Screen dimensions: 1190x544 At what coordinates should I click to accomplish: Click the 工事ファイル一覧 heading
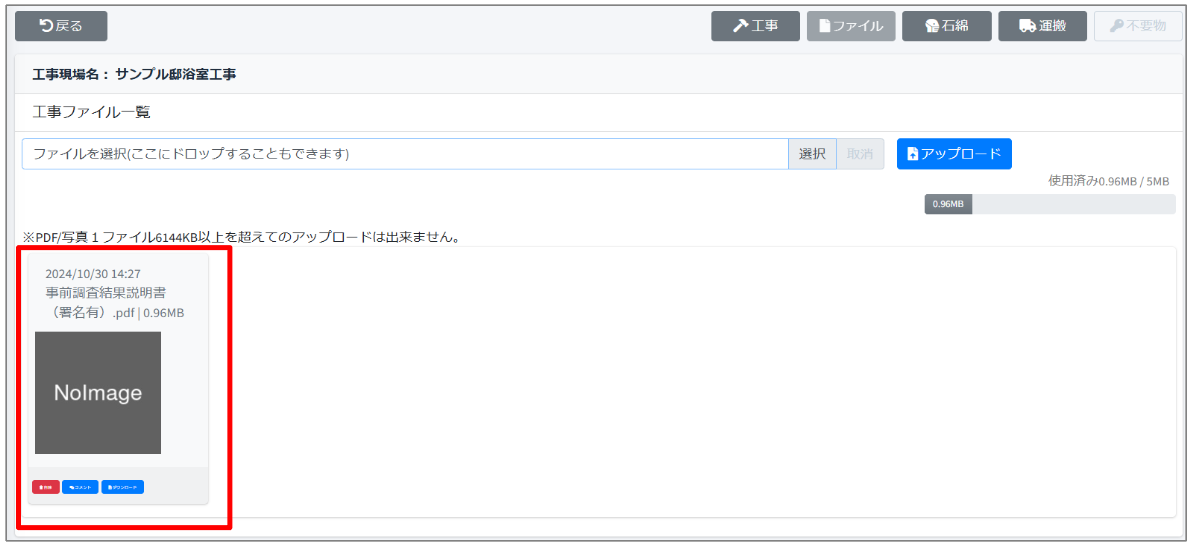(92, 112)
